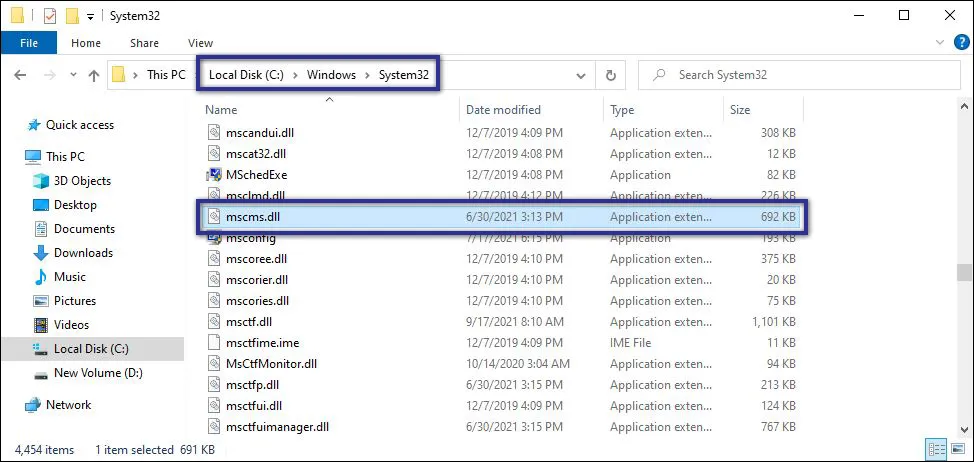Open the Help question mark icon
Screen dimensions: 974x462
[960, 42]
